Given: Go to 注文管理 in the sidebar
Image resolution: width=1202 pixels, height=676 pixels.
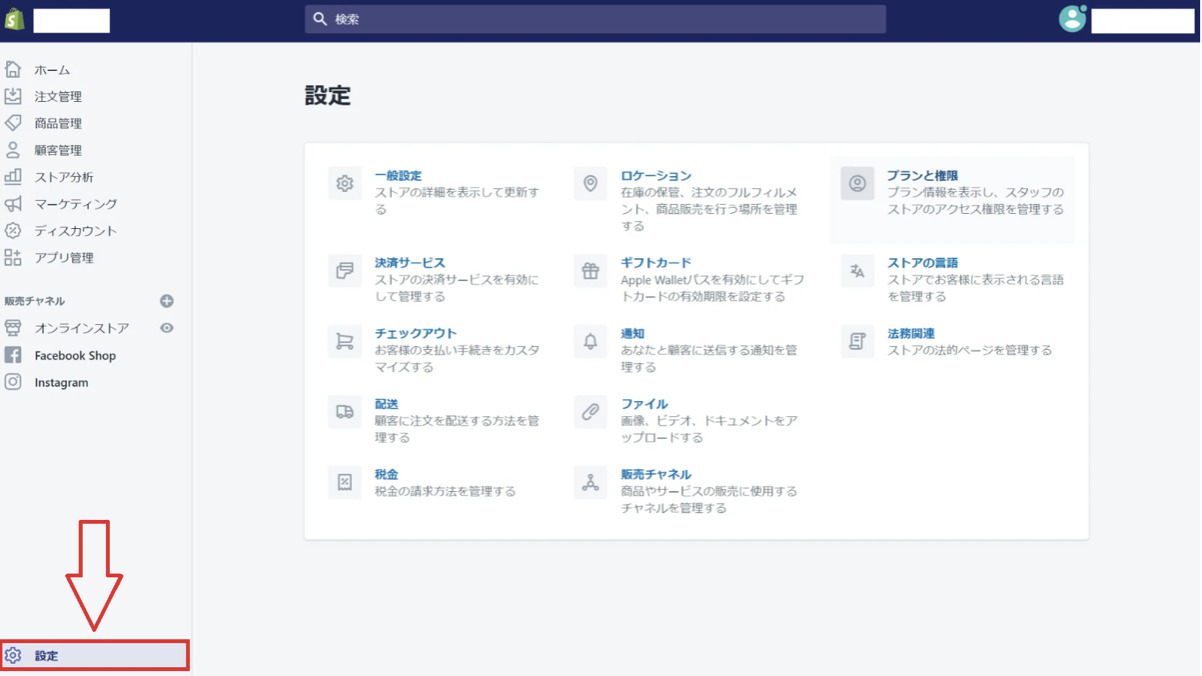Looking at the screenshot, I should tap(58, 97).
